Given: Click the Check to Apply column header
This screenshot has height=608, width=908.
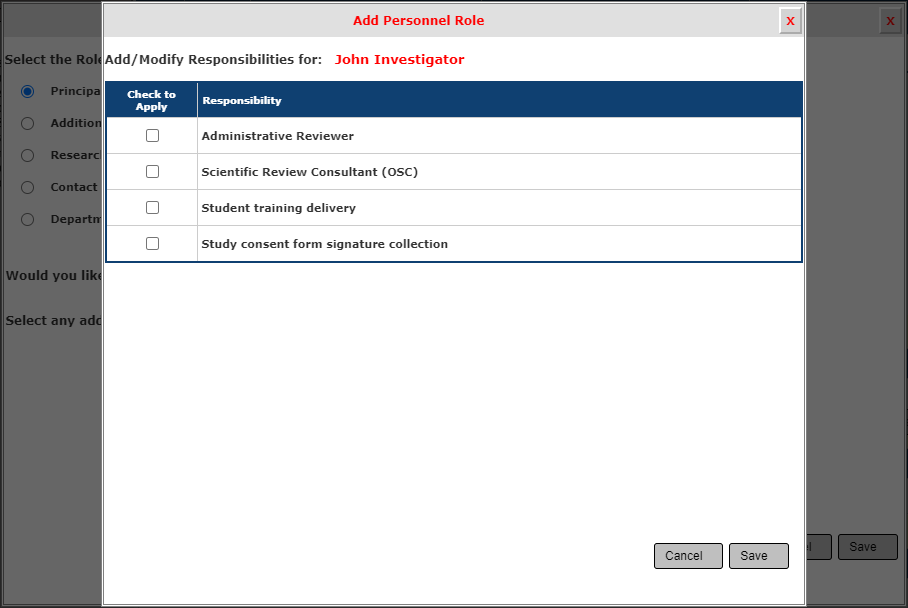Looking at the screenshot, I should point(152,100).
